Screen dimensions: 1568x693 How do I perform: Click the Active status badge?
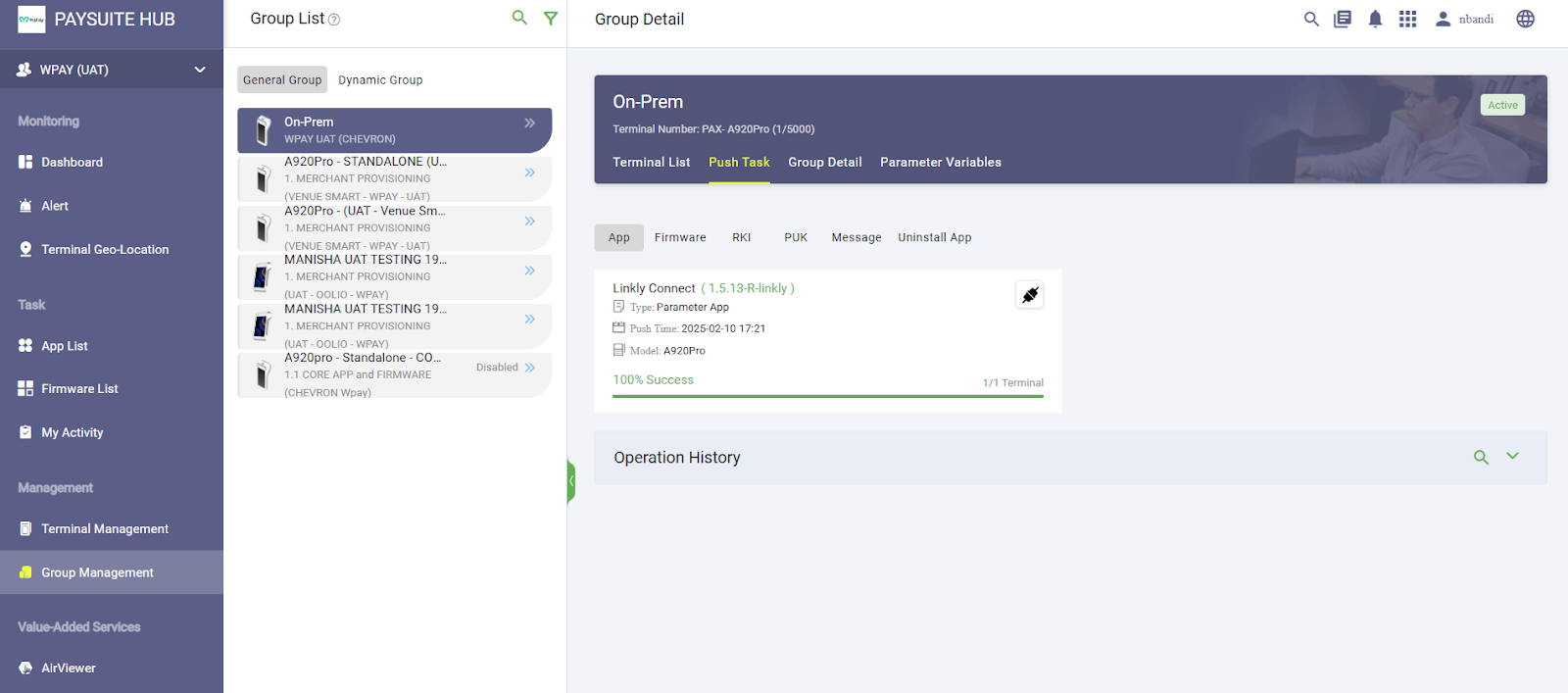(1502, 105)
